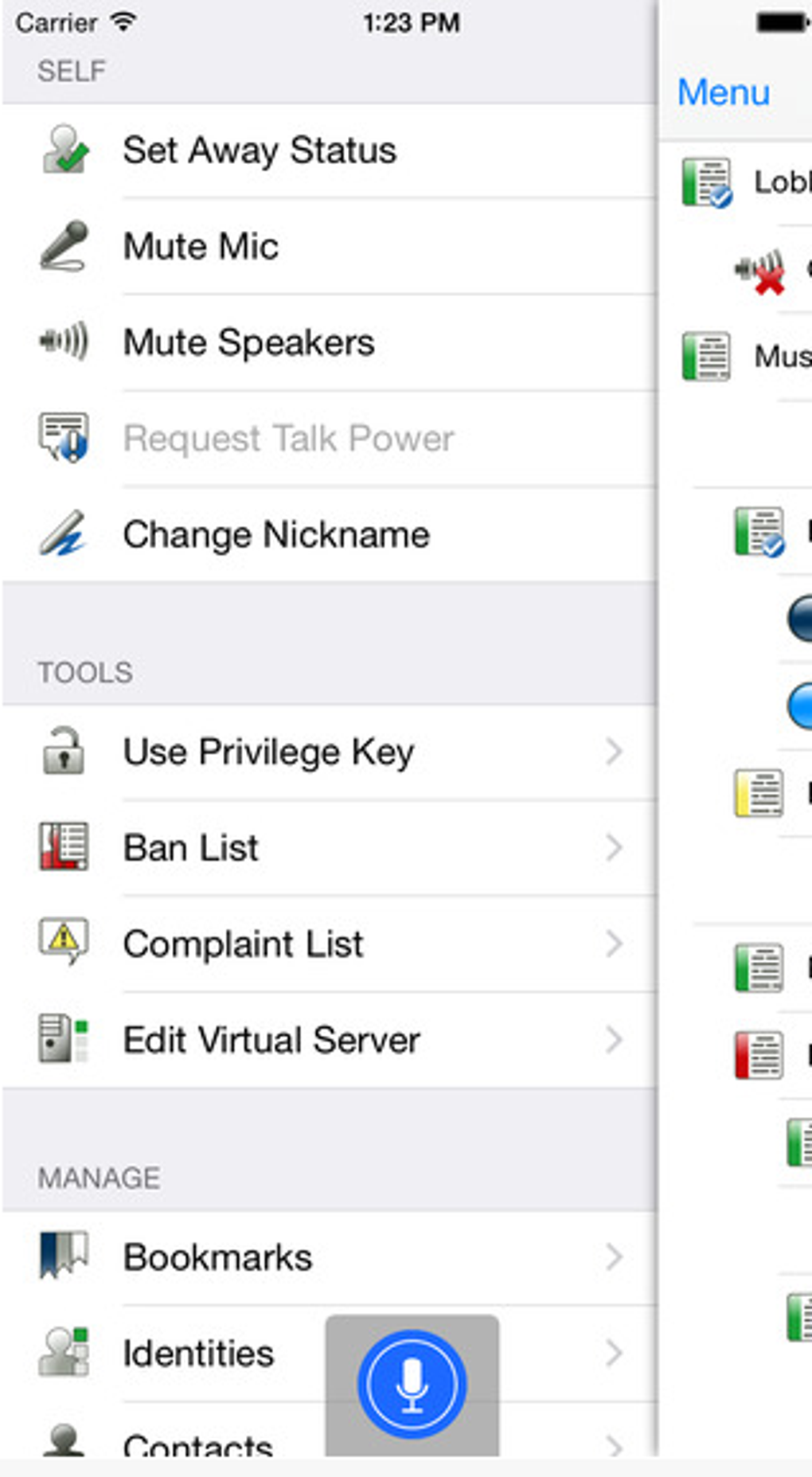Toggle Mute Mic on
The image size is (812, 1477).
330,246
